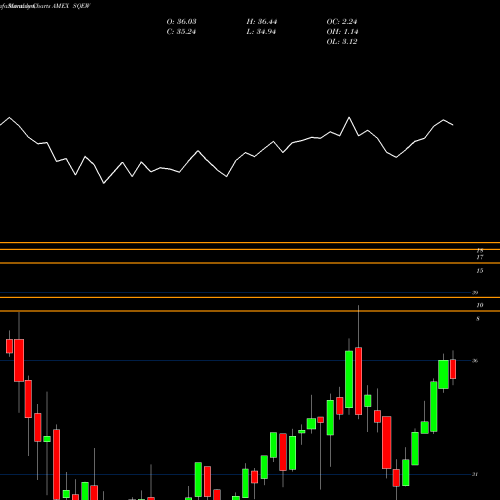
Task: Select the high price text H: 36.44
Action: tap(262, 22)
